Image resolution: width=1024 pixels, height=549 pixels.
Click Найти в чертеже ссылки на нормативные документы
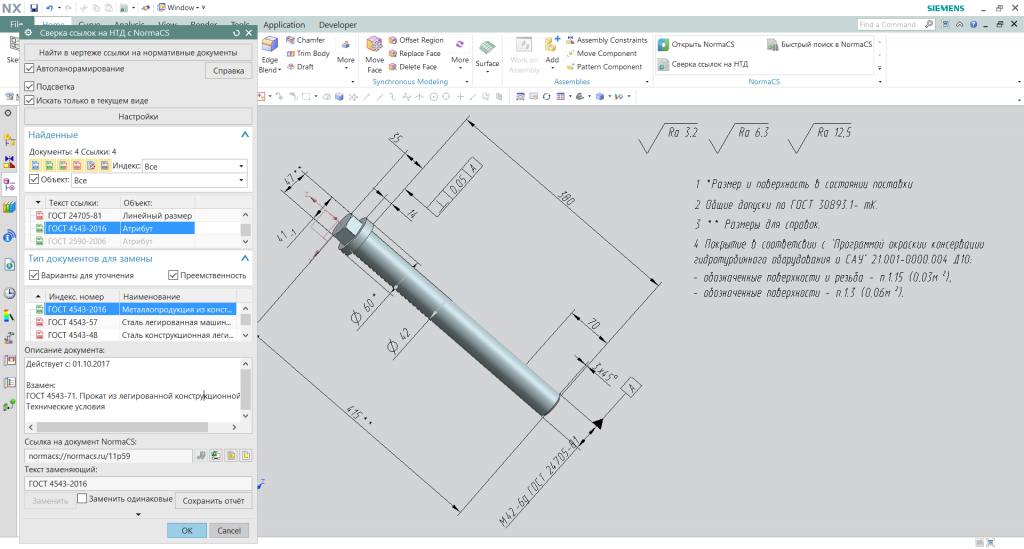[138, 52]
